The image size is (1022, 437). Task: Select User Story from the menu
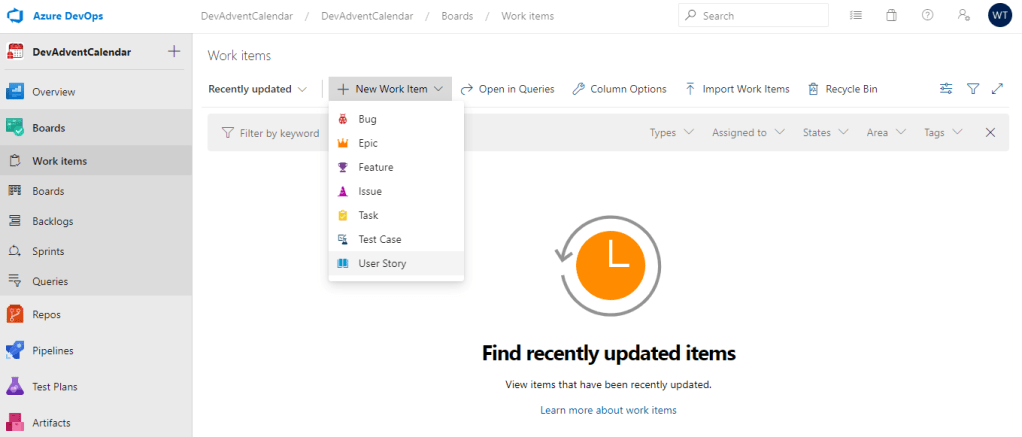click(x=382, y=264)
